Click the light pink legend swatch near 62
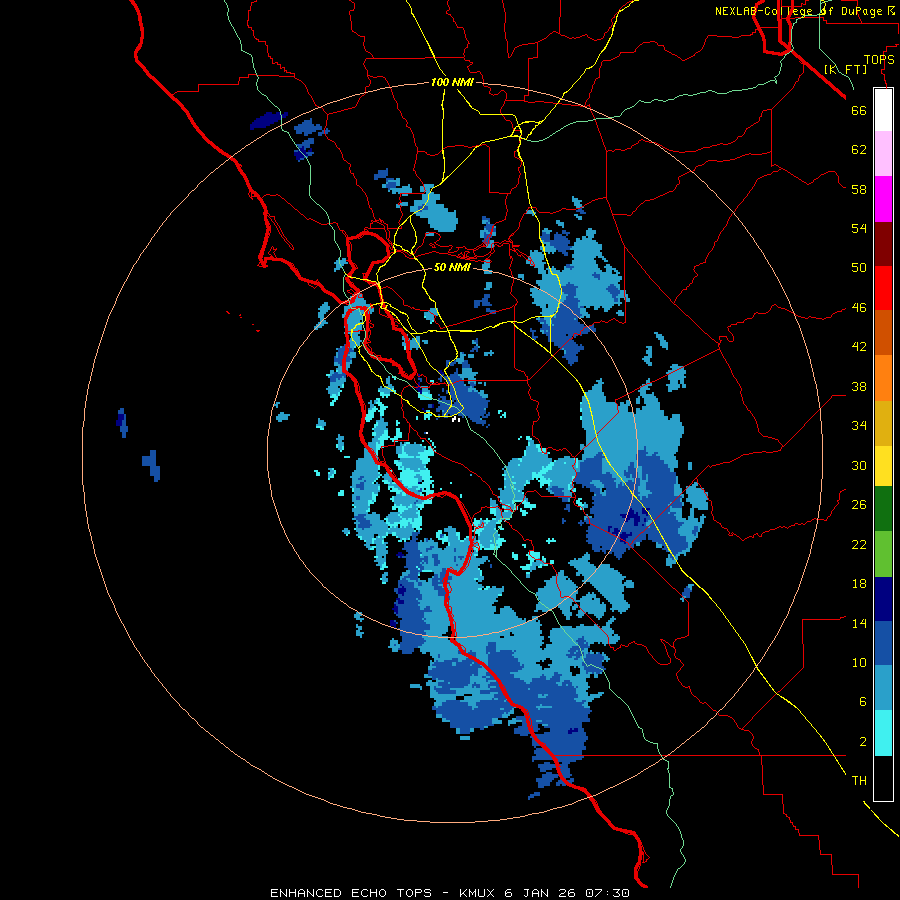 click(883, 154)
